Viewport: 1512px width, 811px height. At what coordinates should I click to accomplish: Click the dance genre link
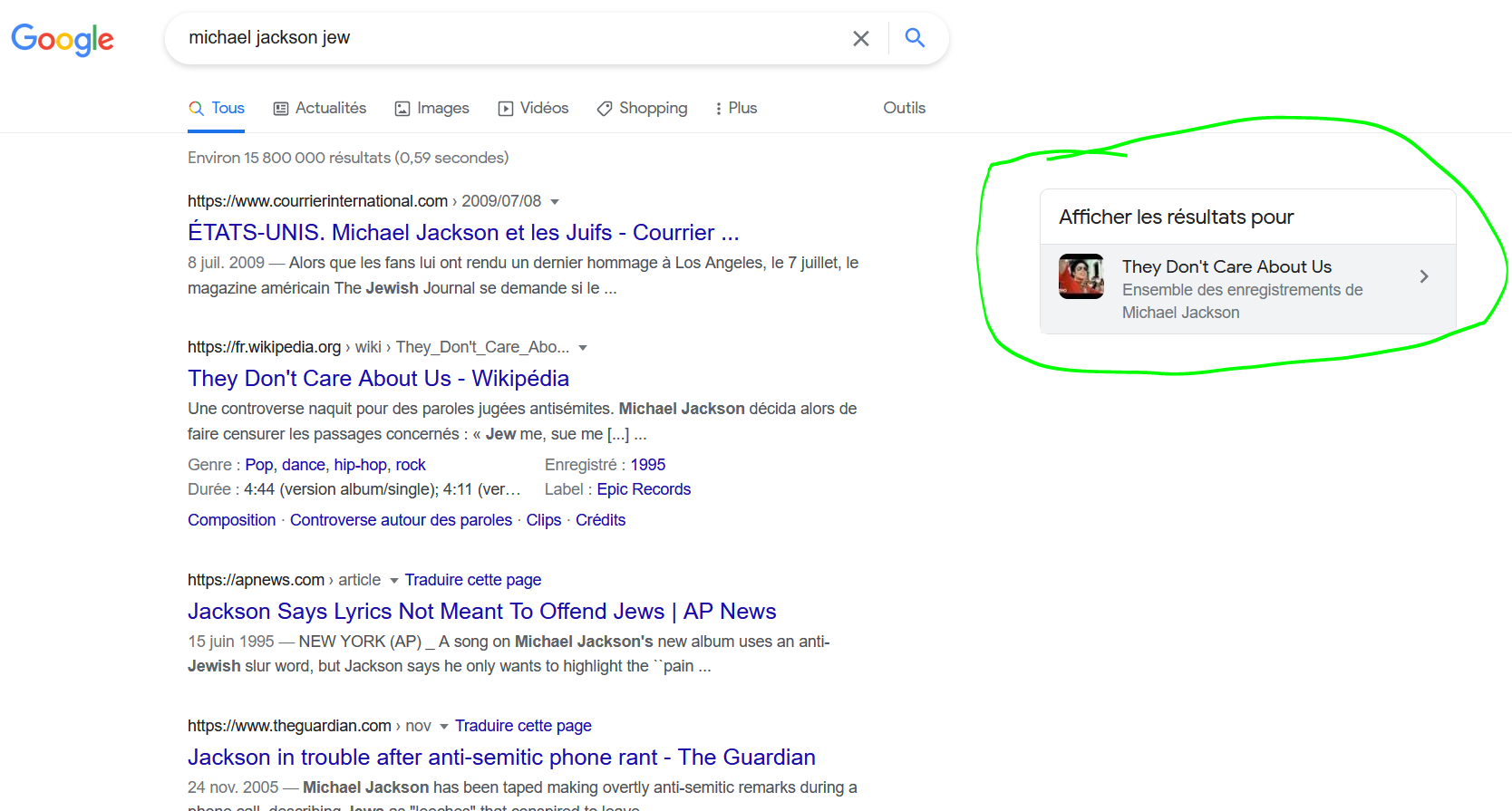[x=304, y=465]
